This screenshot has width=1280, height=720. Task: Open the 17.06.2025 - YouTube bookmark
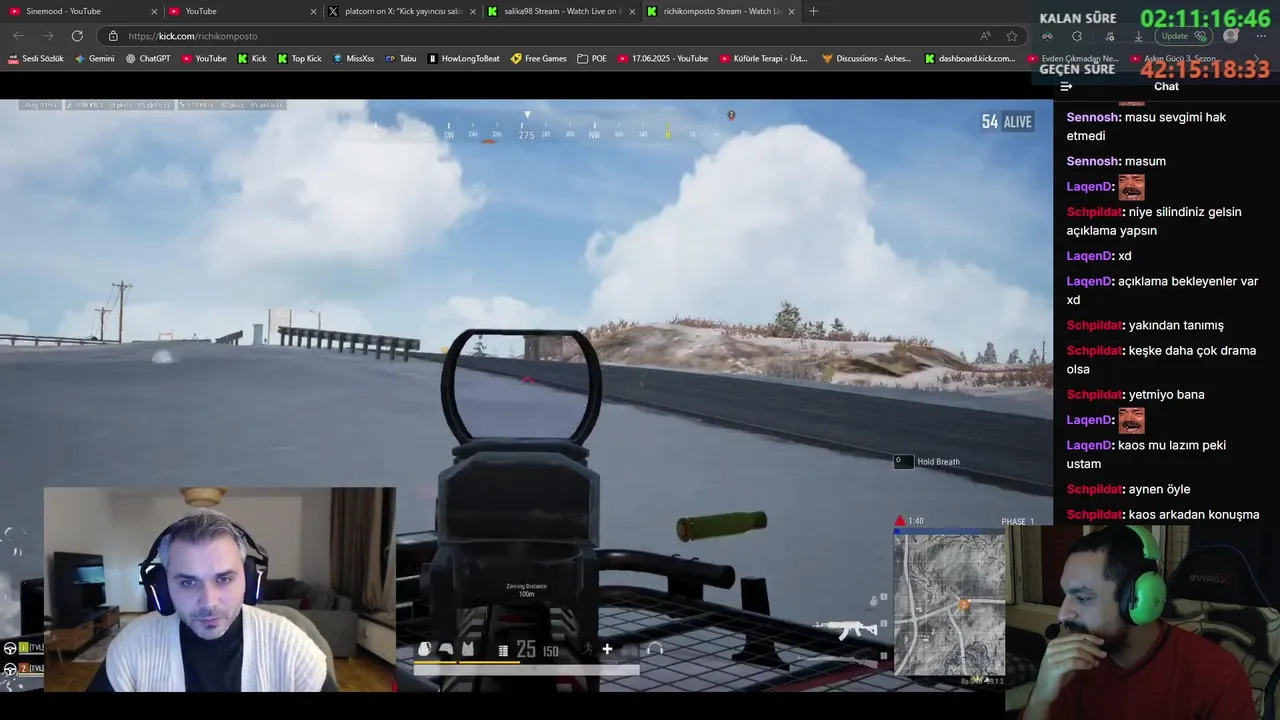click(663, 59)
